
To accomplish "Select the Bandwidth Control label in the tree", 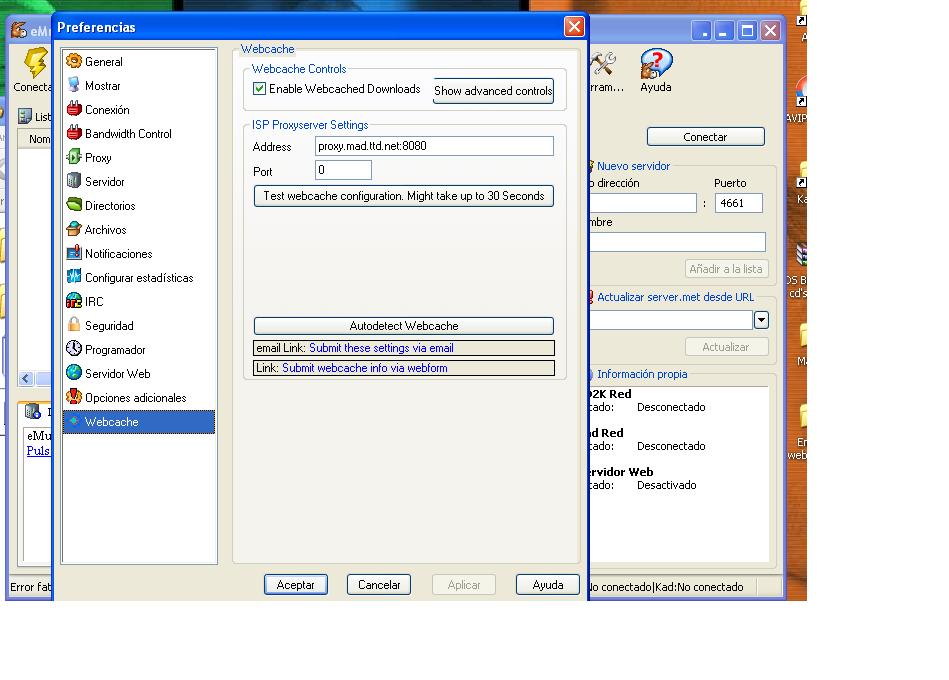I will click(x=128, y=134).
